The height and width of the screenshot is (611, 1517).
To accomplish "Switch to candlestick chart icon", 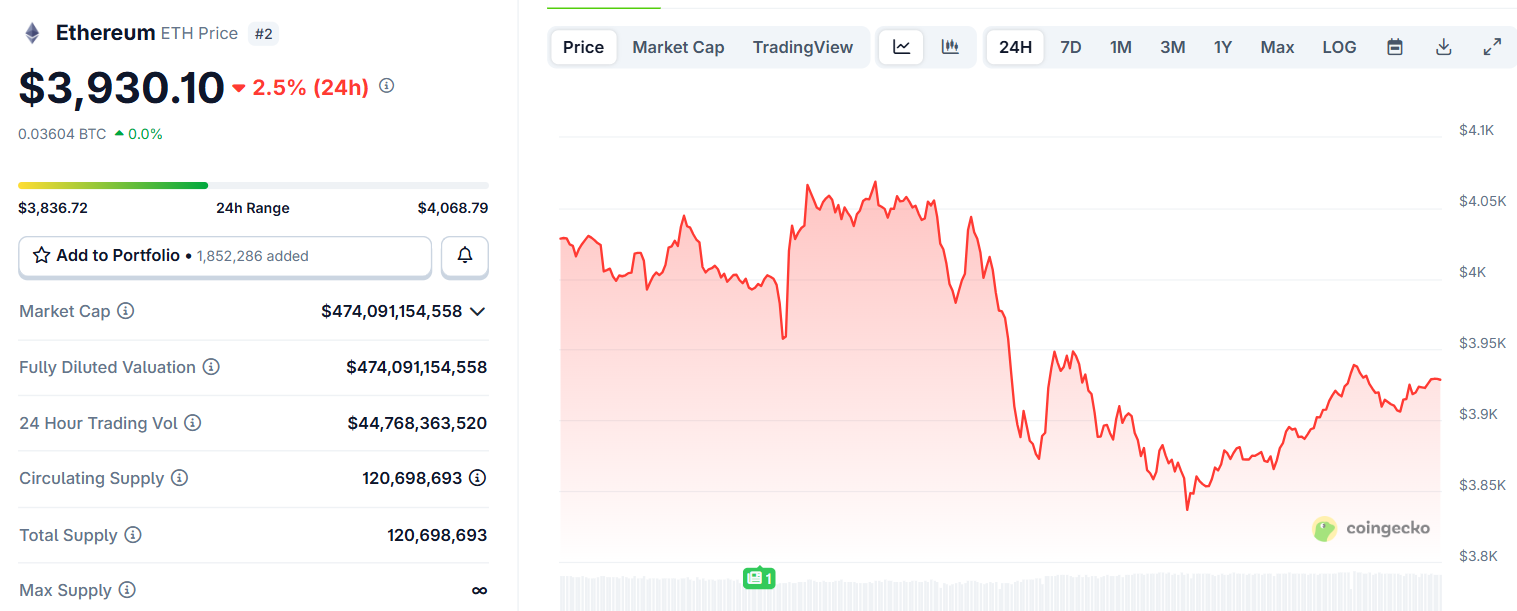I will click(950, 47).
